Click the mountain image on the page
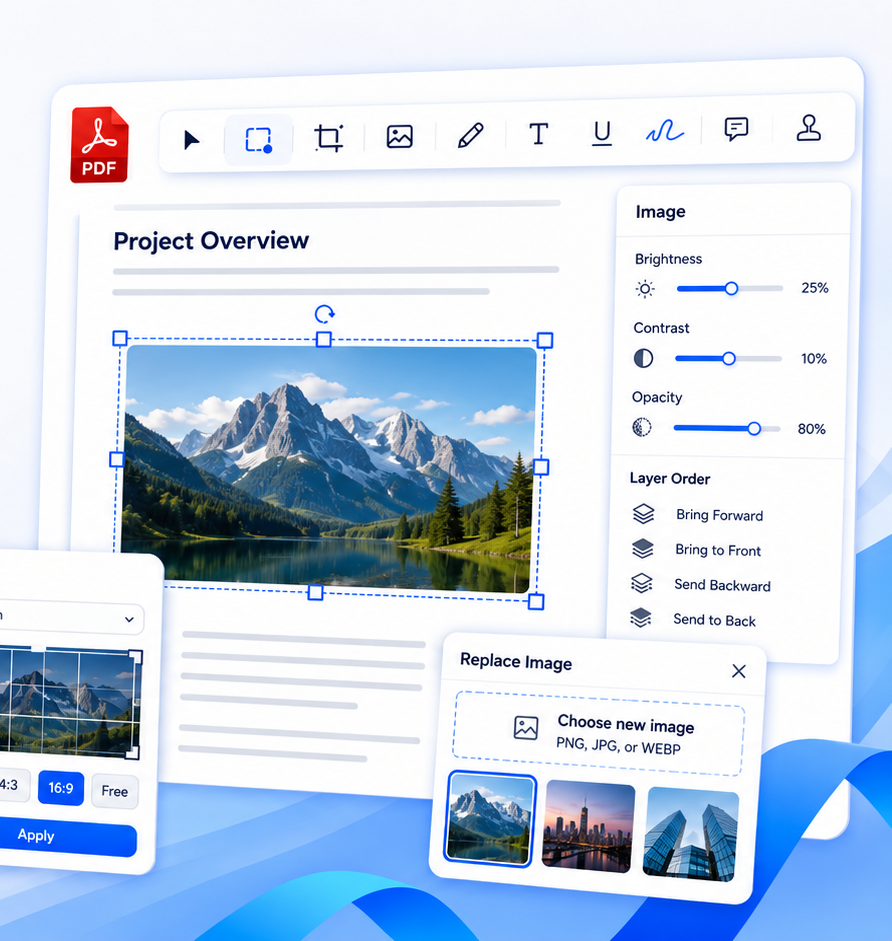Image resolution: width=892 pixels, height=941 pixels. tap(328, 469)
